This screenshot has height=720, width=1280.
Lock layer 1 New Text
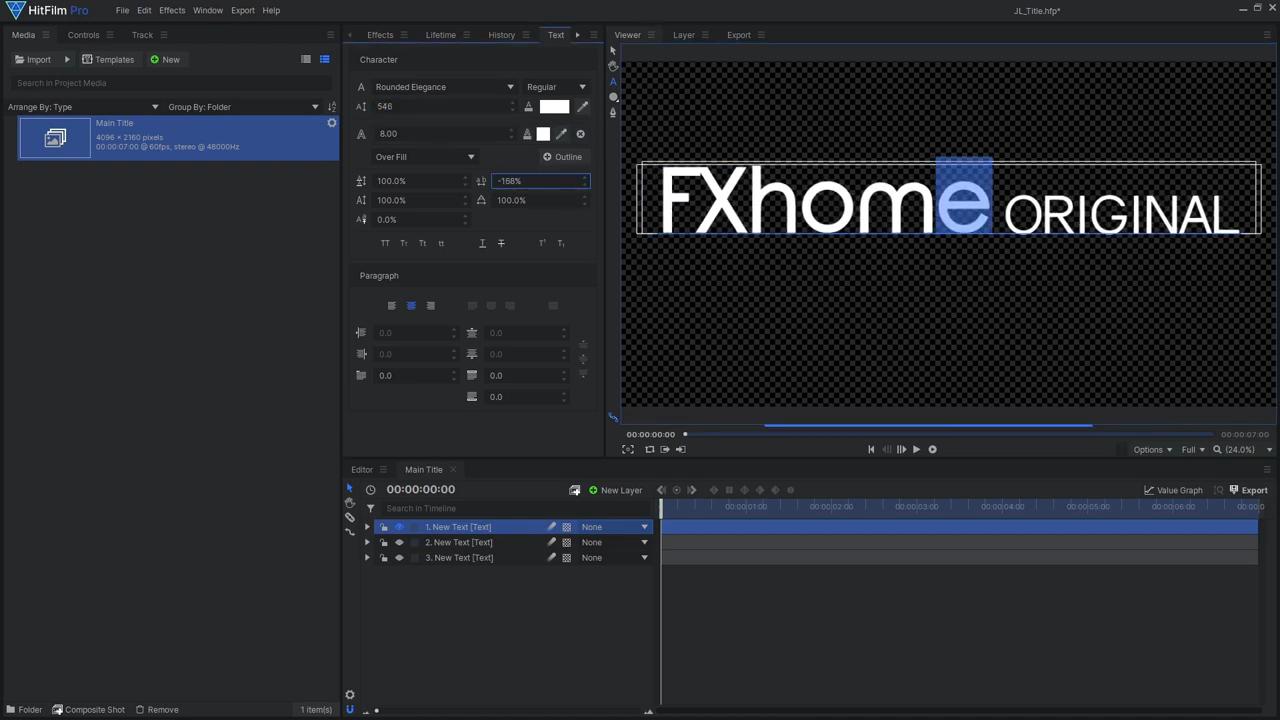[384, 527]
